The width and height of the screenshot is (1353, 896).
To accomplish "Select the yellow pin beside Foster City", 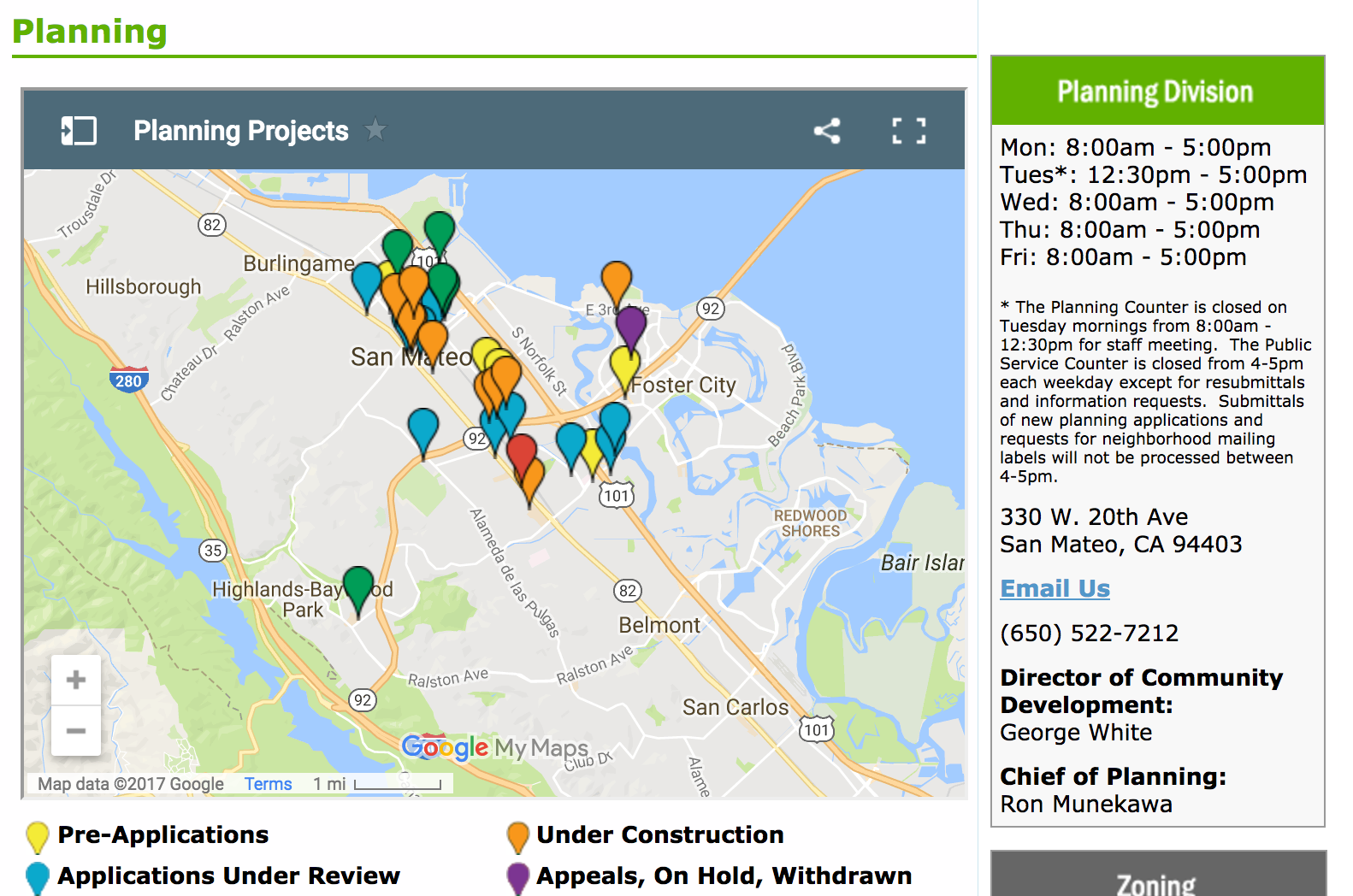I will point(625,368).
